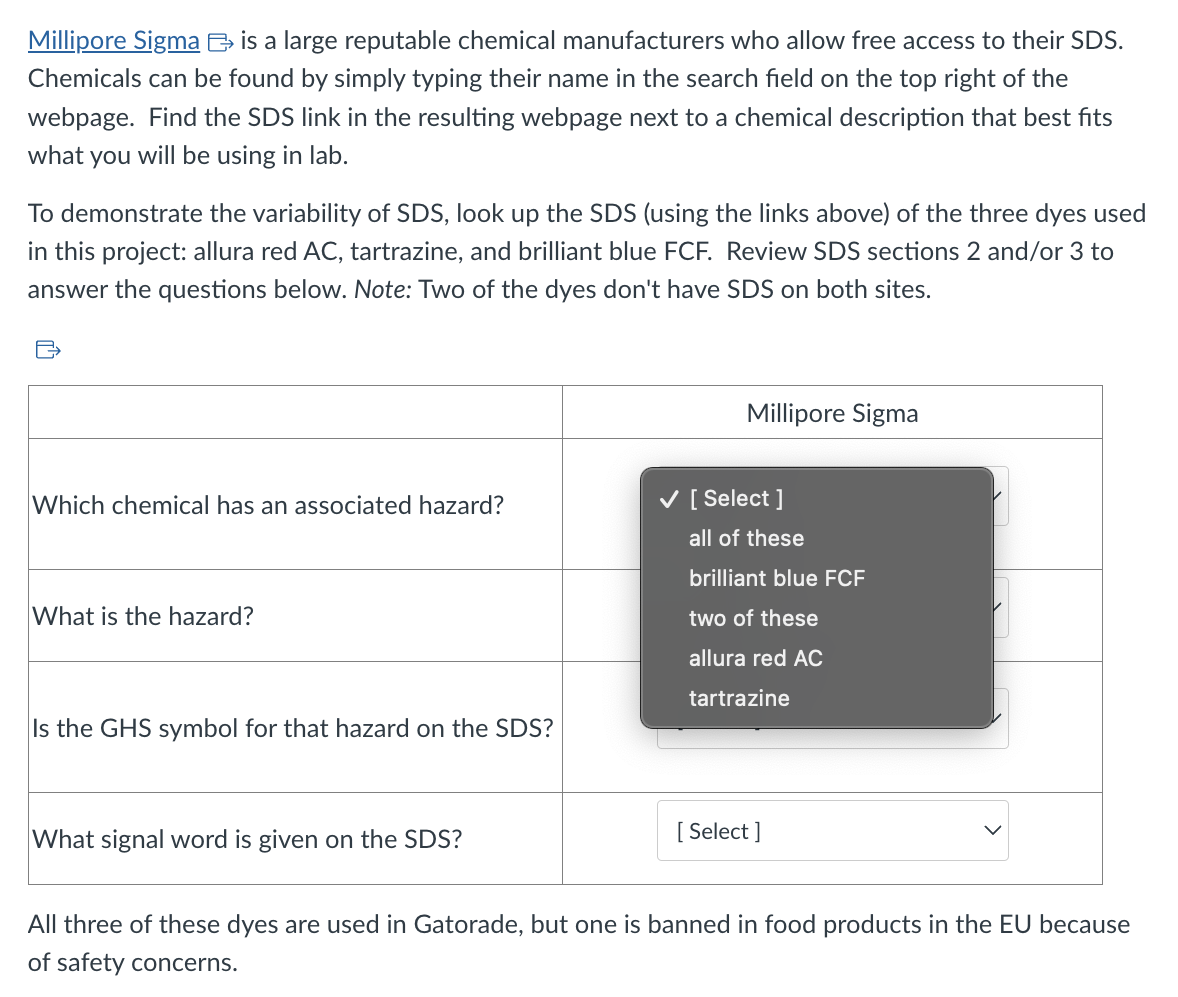
Task: Click the standalone external link icon above table
Action: [x=48, y=349]
